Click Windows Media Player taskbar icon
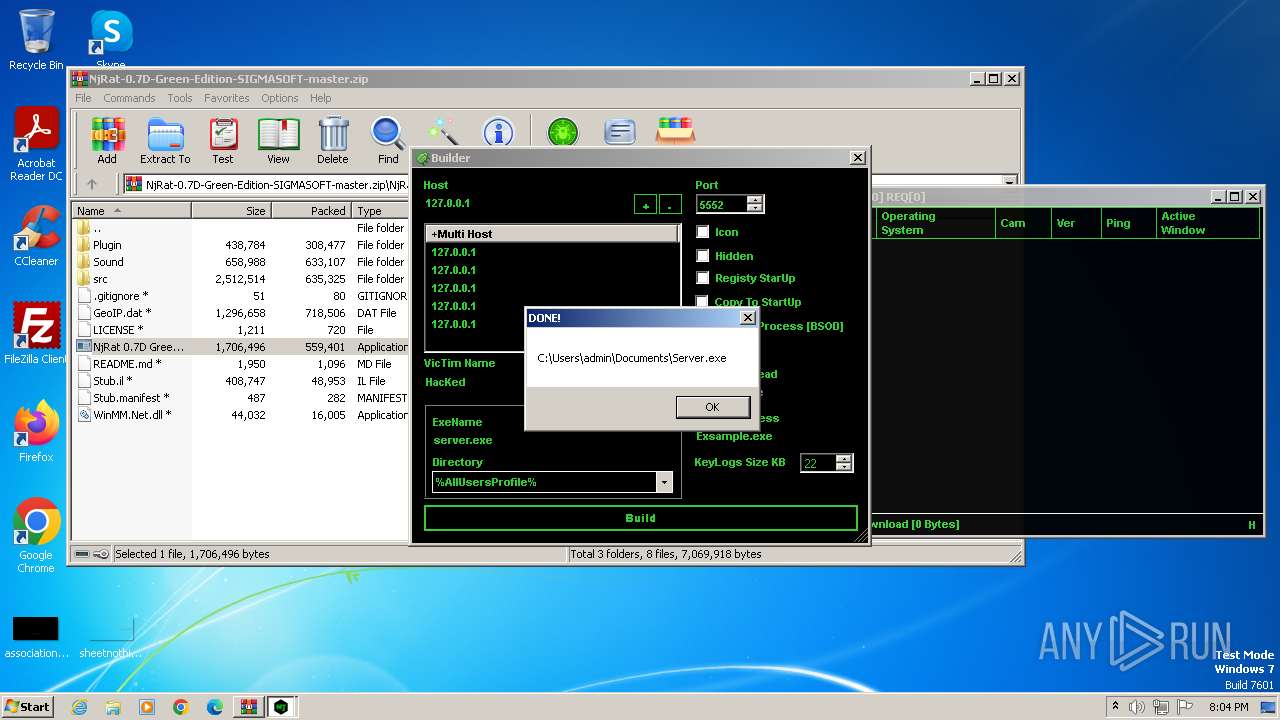This screenshot has width=1280, height=720. 147,707
